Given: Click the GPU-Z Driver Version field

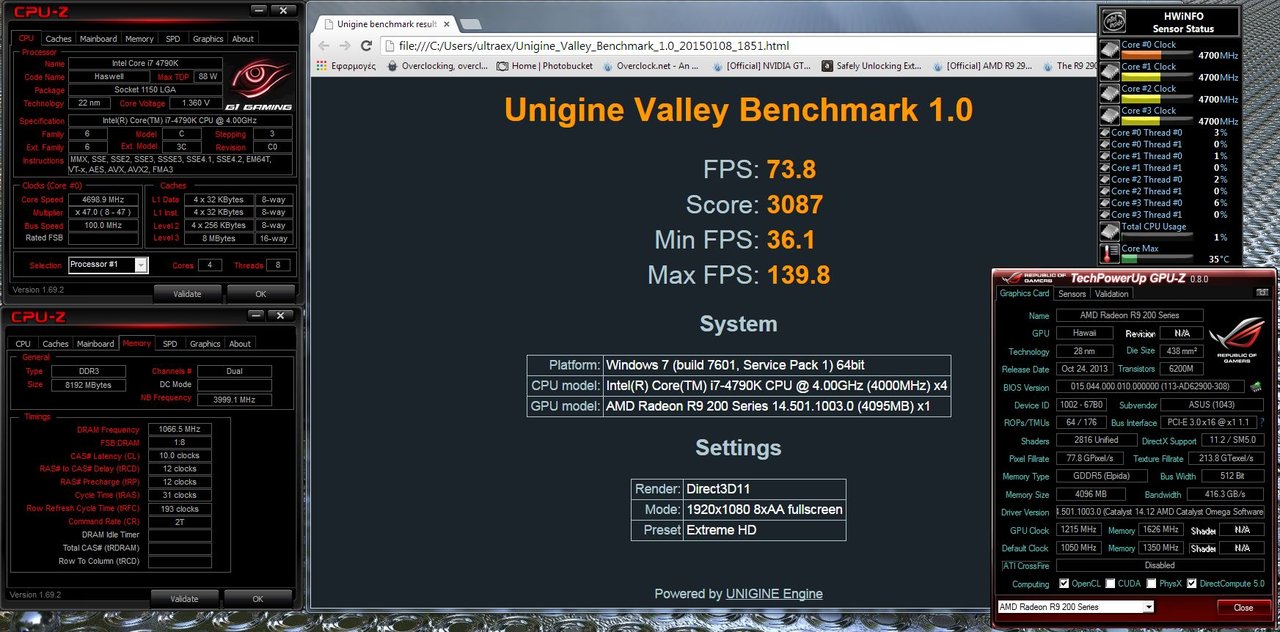Looking at the screenshot, I should pyautogui.click(x=1160, y=511).
